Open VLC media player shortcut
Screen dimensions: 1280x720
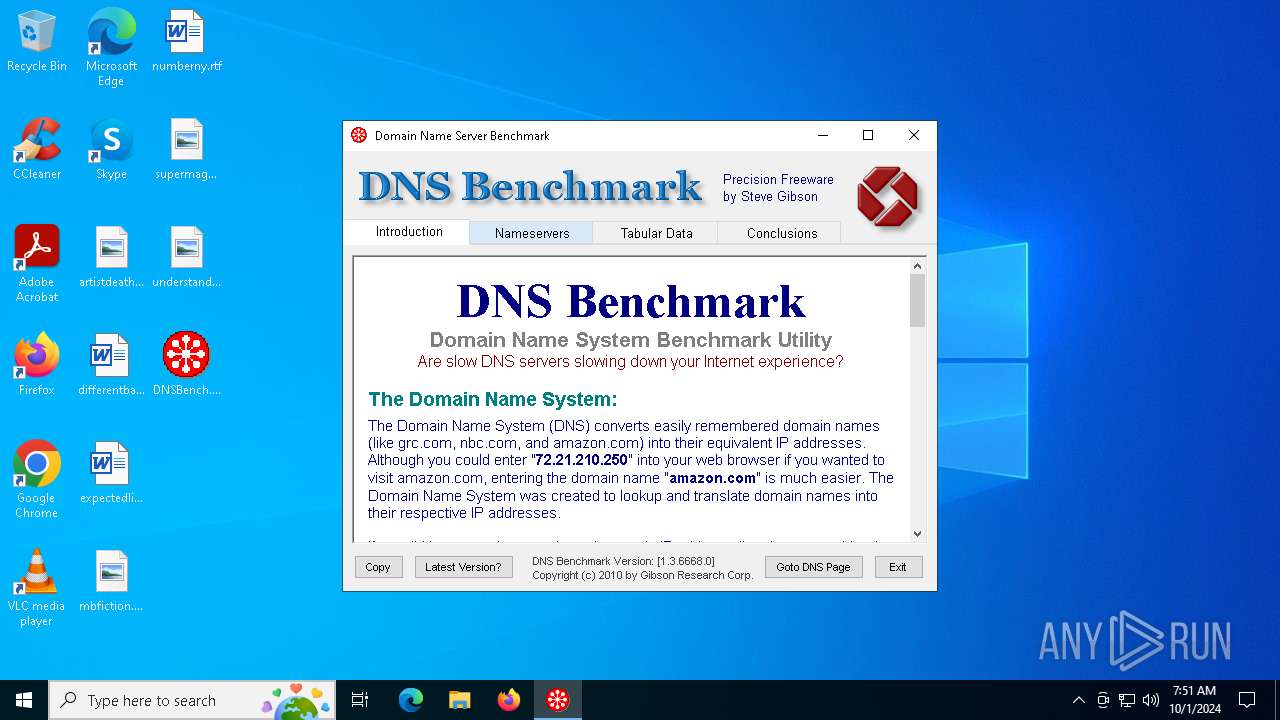pyautogui.click(x=37, y=588)
